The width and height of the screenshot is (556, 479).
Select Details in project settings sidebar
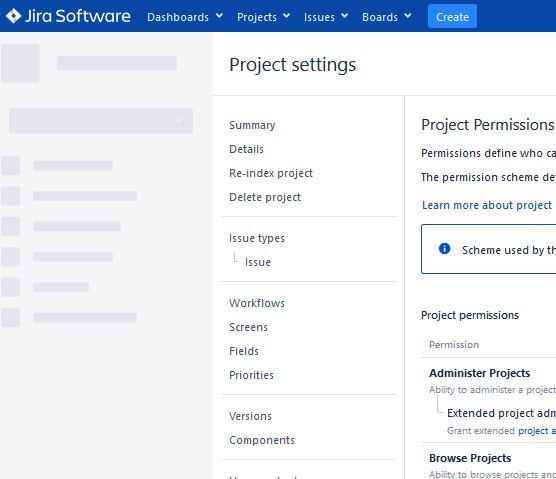[246, 149]
